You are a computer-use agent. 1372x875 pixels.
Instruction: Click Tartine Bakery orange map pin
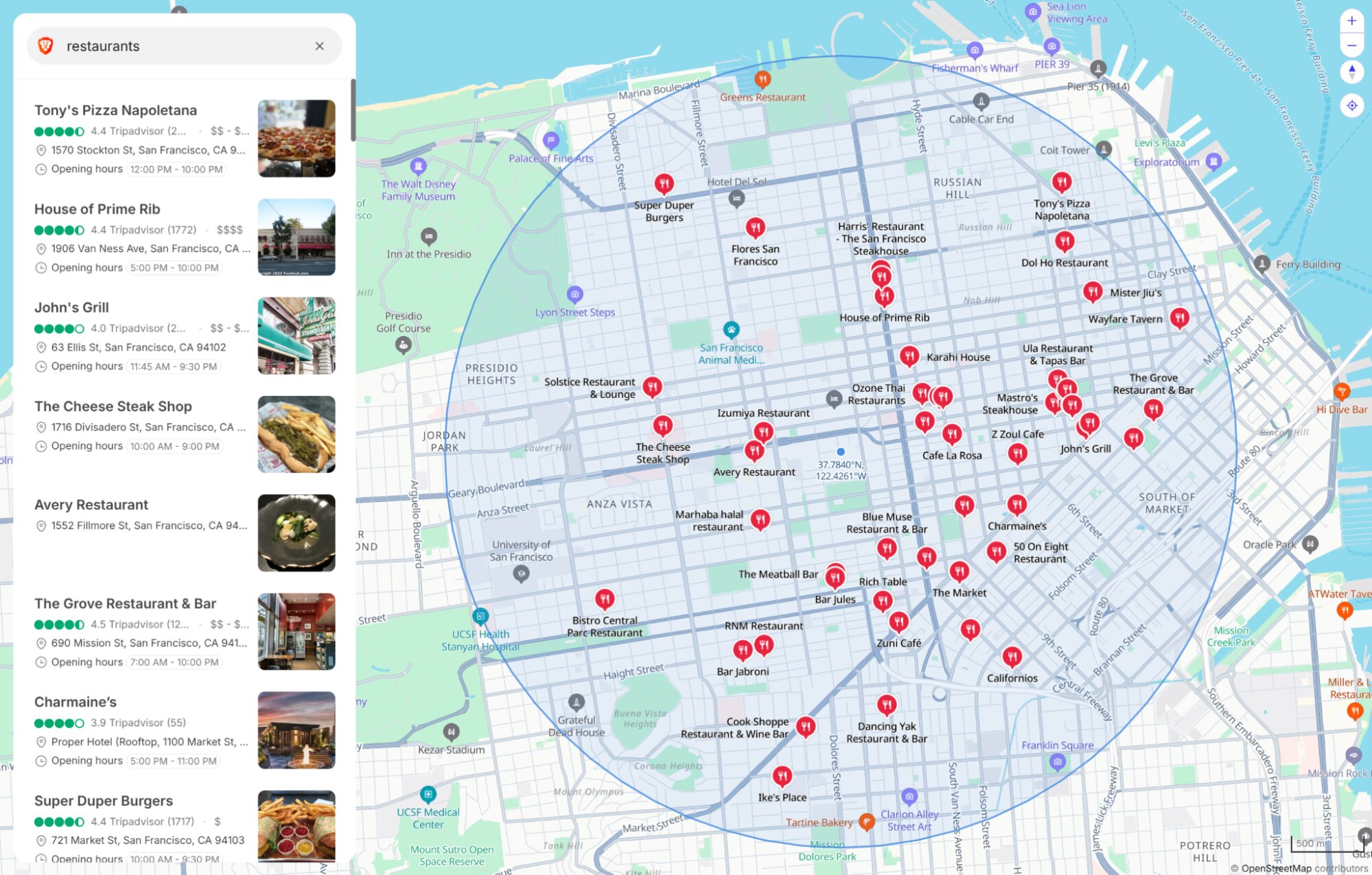(x=867, y=821)
